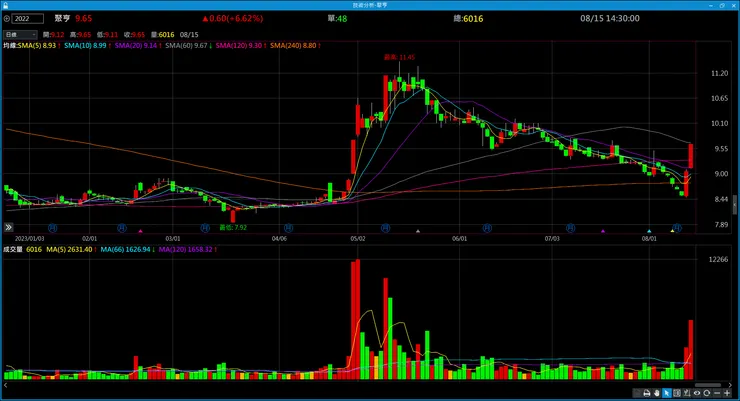Viewport: 740px width, 401px height.
Task: Click the 最高 11.45 high annotation
Action: (399, 57)
